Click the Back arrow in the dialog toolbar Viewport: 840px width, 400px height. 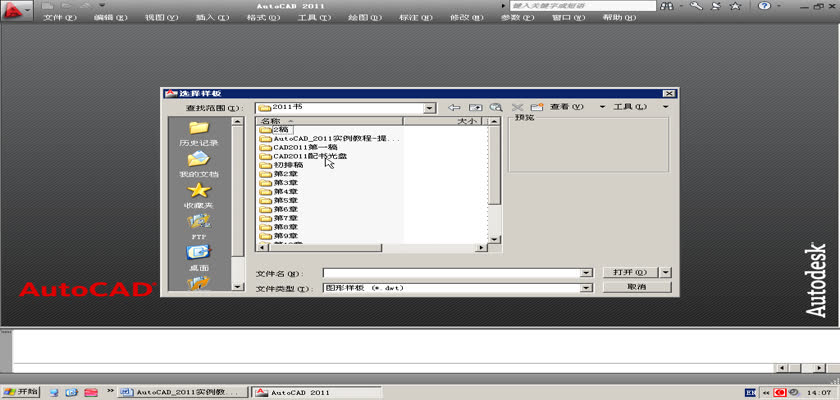pyautogui.click(x=454, y=107)
